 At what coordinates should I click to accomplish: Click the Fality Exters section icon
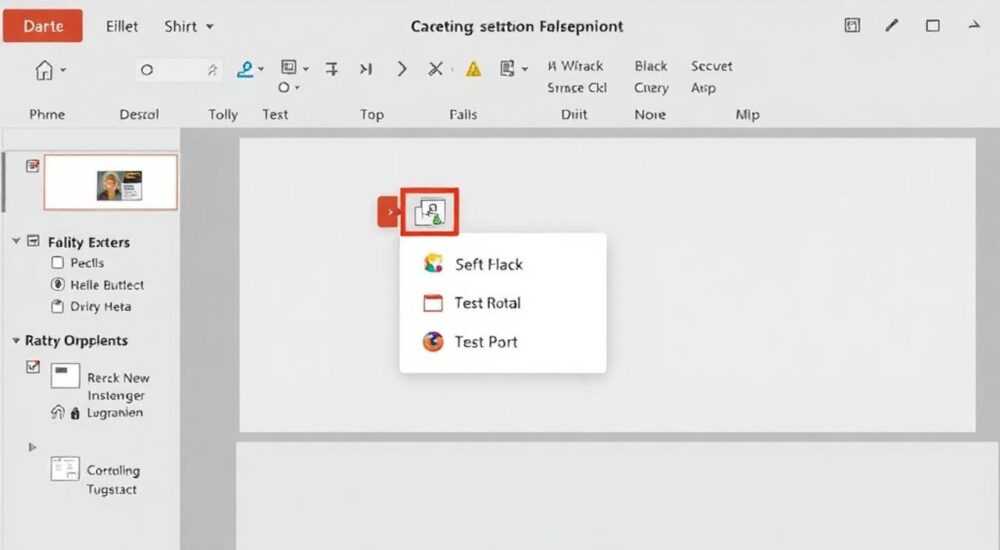point(33,241)
